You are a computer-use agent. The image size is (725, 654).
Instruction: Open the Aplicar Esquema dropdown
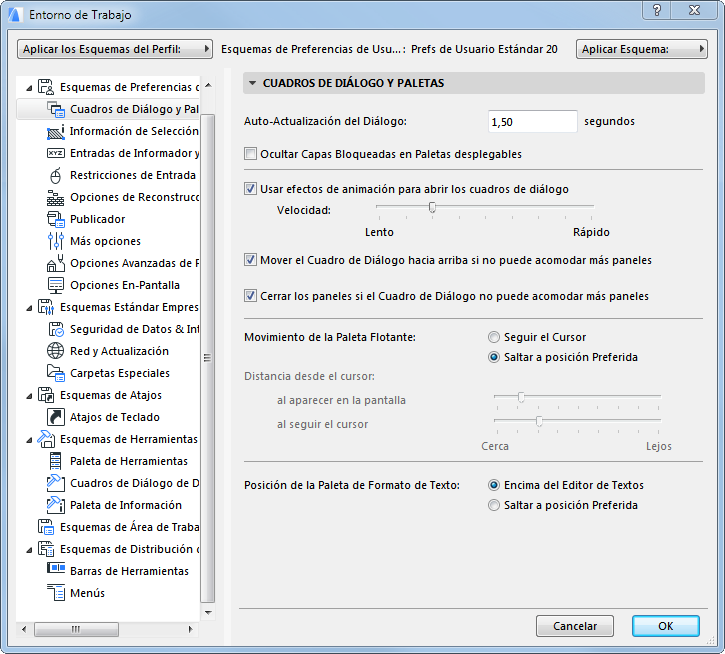(x=642, y=49)
